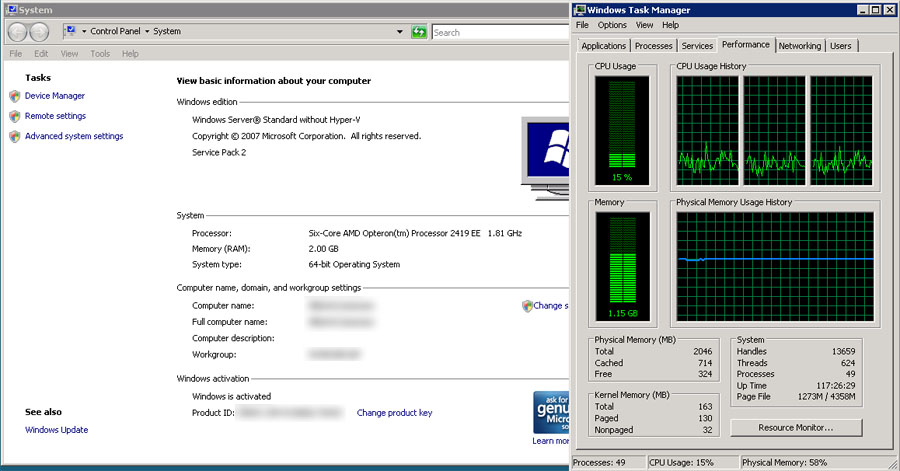Follow the Change product key link
This screenshot has height=471, width=900.
[x=394, y=413]
